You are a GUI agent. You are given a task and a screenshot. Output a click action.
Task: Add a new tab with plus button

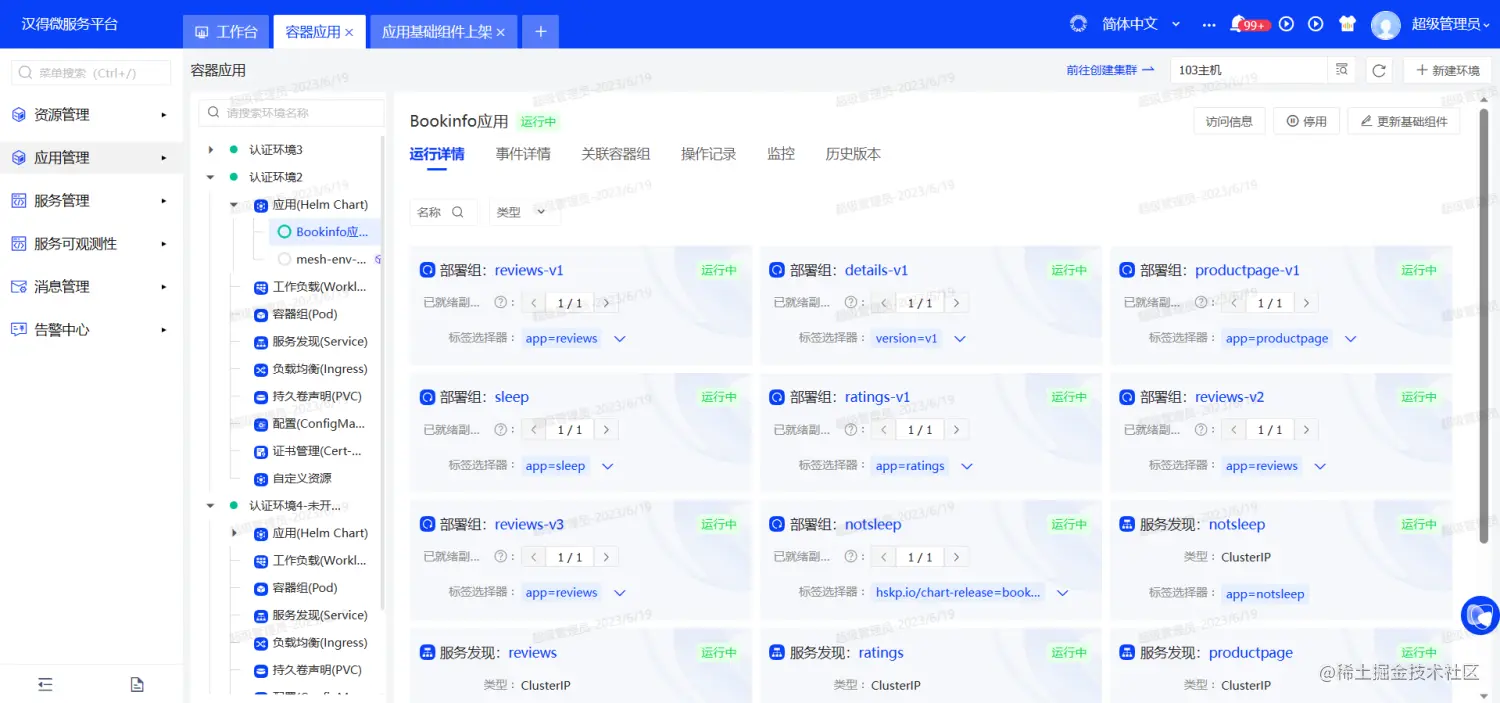point(540,32)
